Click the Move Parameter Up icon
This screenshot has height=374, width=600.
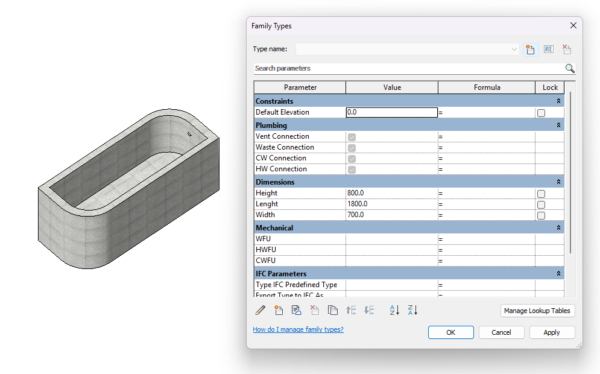pos(351,310)
